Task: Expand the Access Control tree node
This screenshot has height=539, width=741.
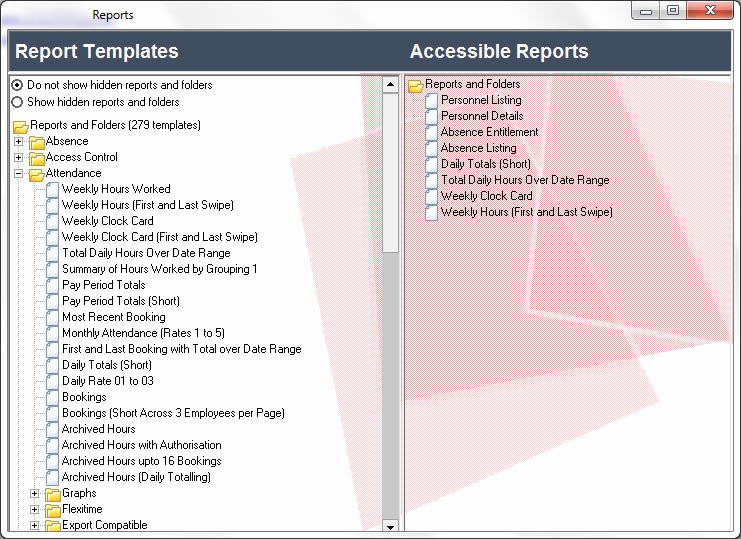Action: tap(18, 158)
